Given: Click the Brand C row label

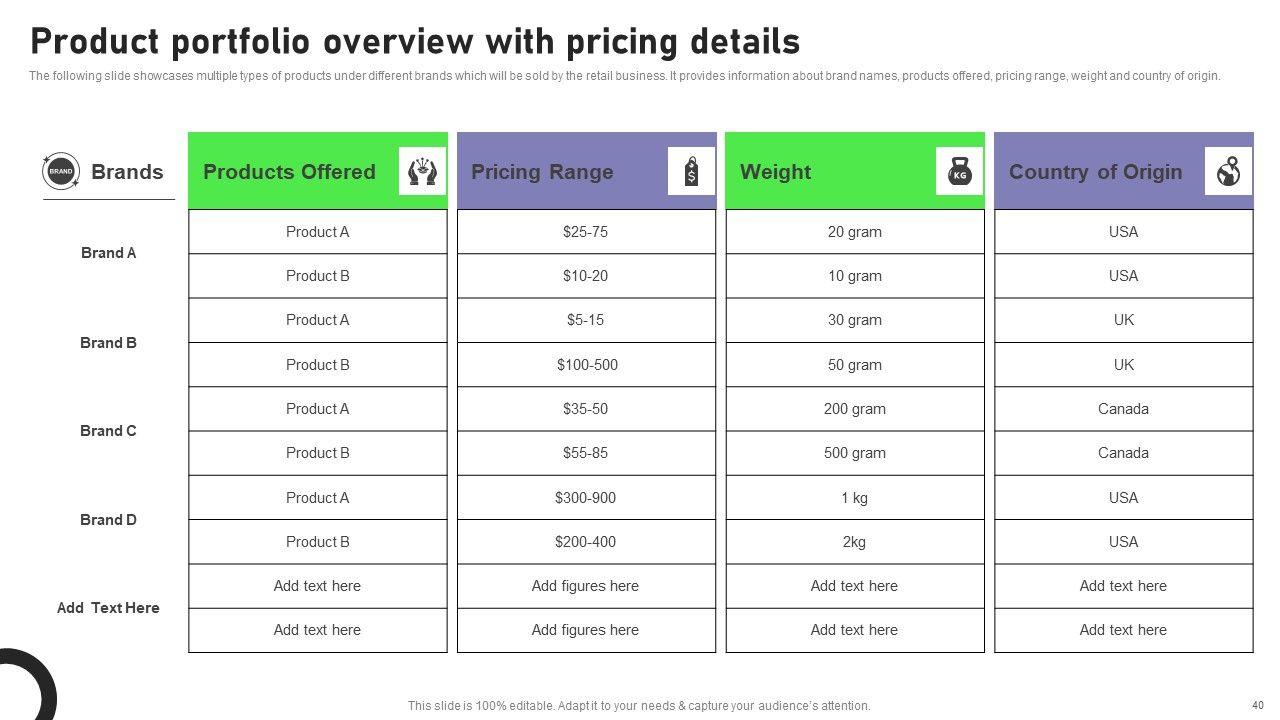Looking at the screenshot, I should pos(108,431).
